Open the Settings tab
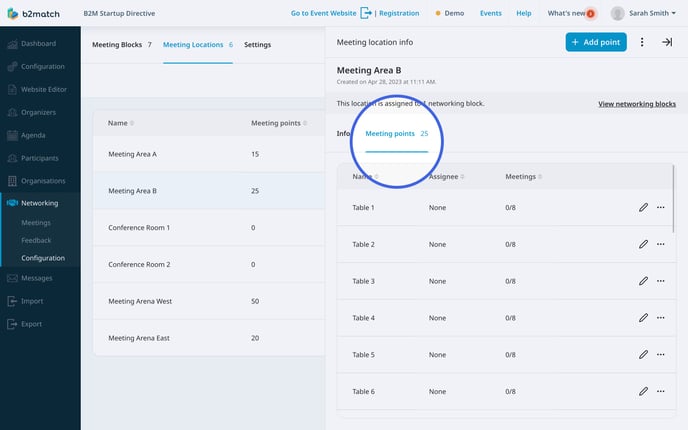Viewport: 688px width, 430px height. click(x=258, y=45)
